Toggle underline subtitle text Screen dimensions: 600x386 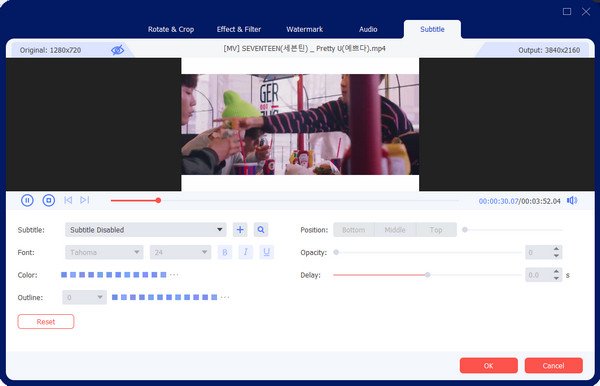(267, 252)
